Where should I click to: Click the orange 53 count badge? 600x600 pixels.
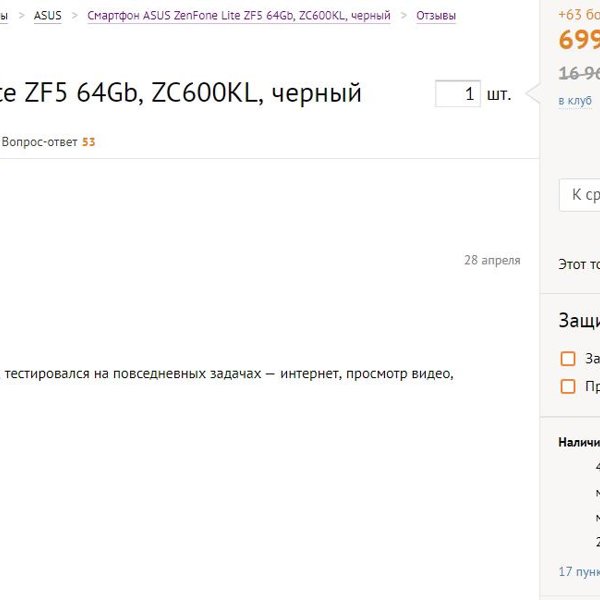88,142
